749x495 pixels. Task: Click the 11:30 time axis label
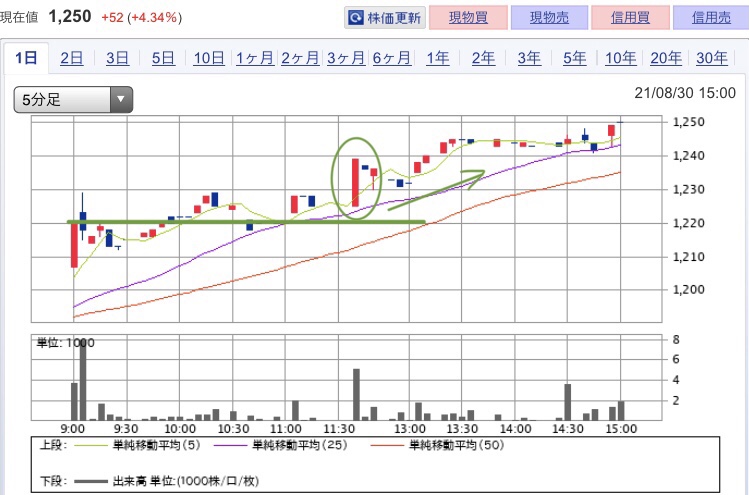coord(338,429)
